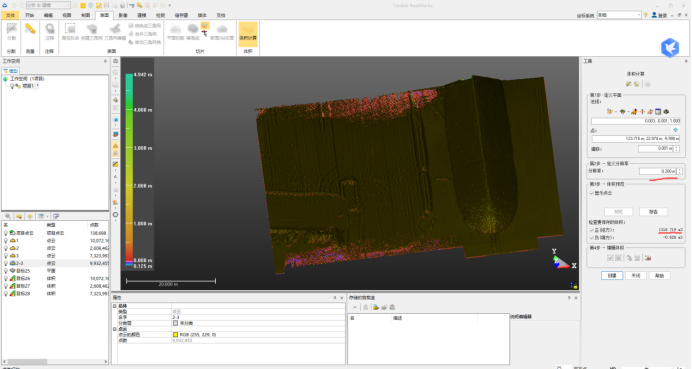This screenshot has width=692, height=369.
Task: Click the point coordinates input field
Action: 636,139
